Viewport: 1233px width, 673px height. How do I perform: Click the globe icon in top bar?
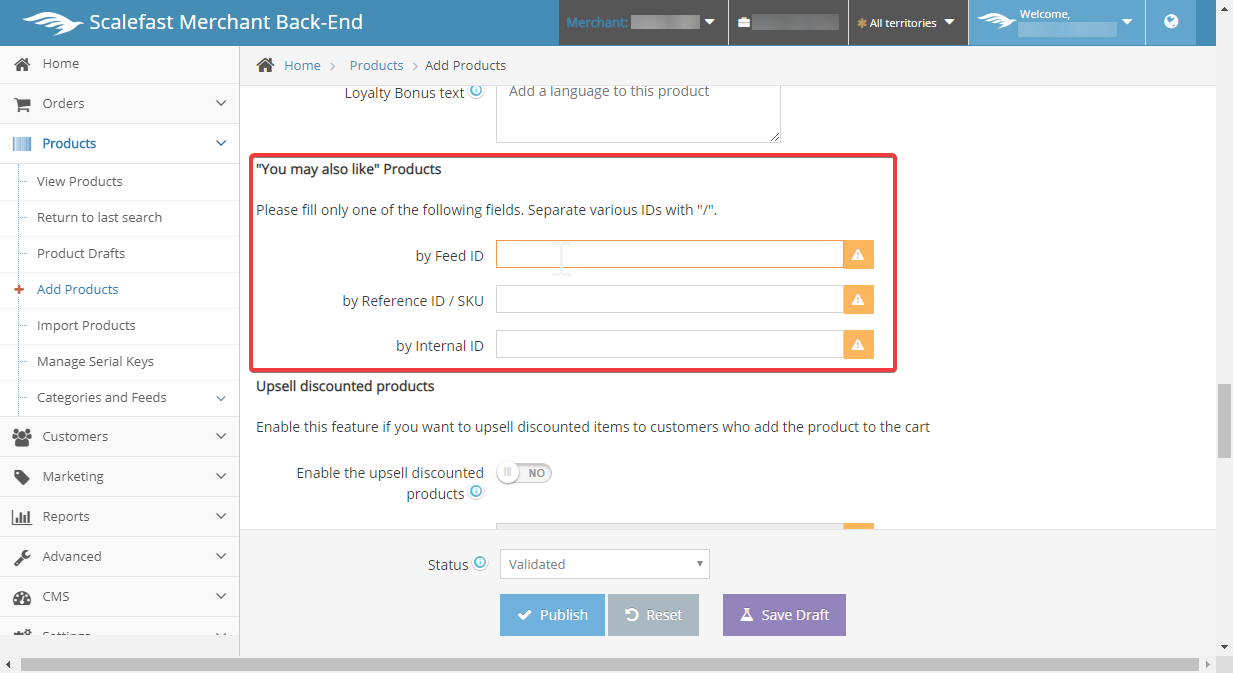1171,22
